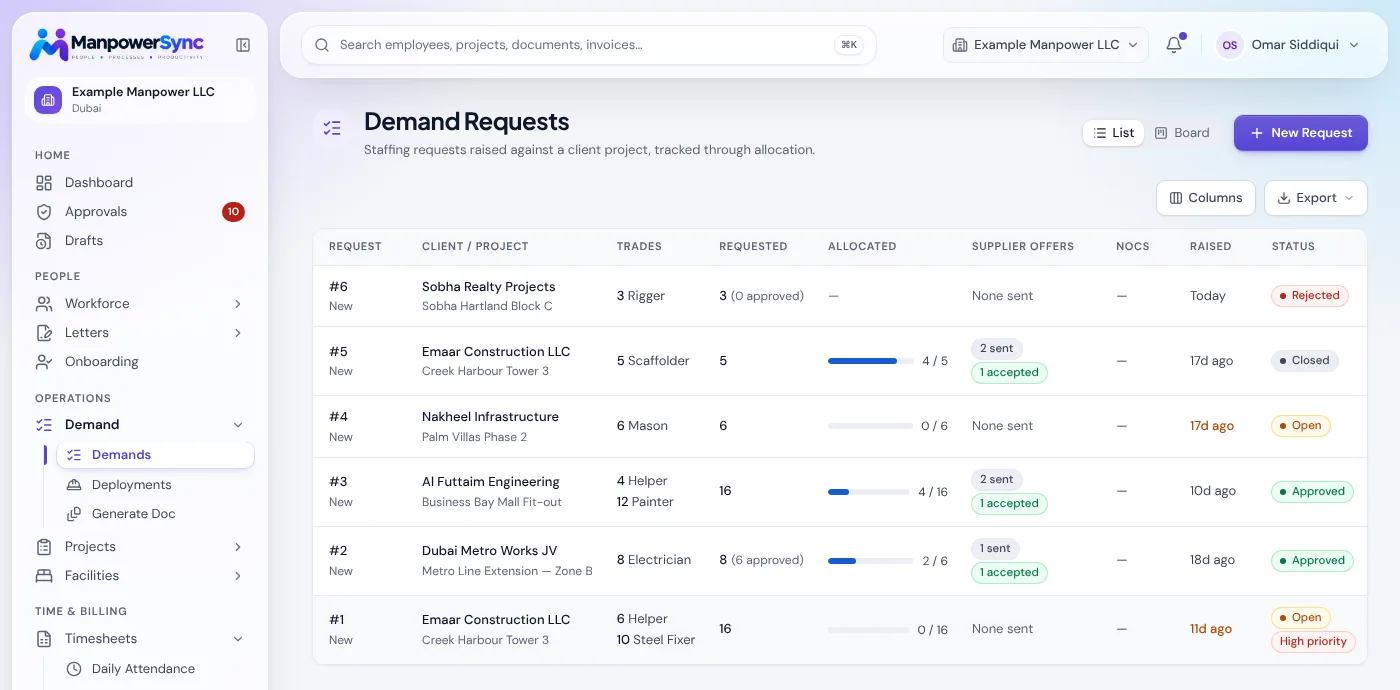The image size is (1400, 690).
Task: Click the Timesheets document icon
Action: click(x=44, y=639)
